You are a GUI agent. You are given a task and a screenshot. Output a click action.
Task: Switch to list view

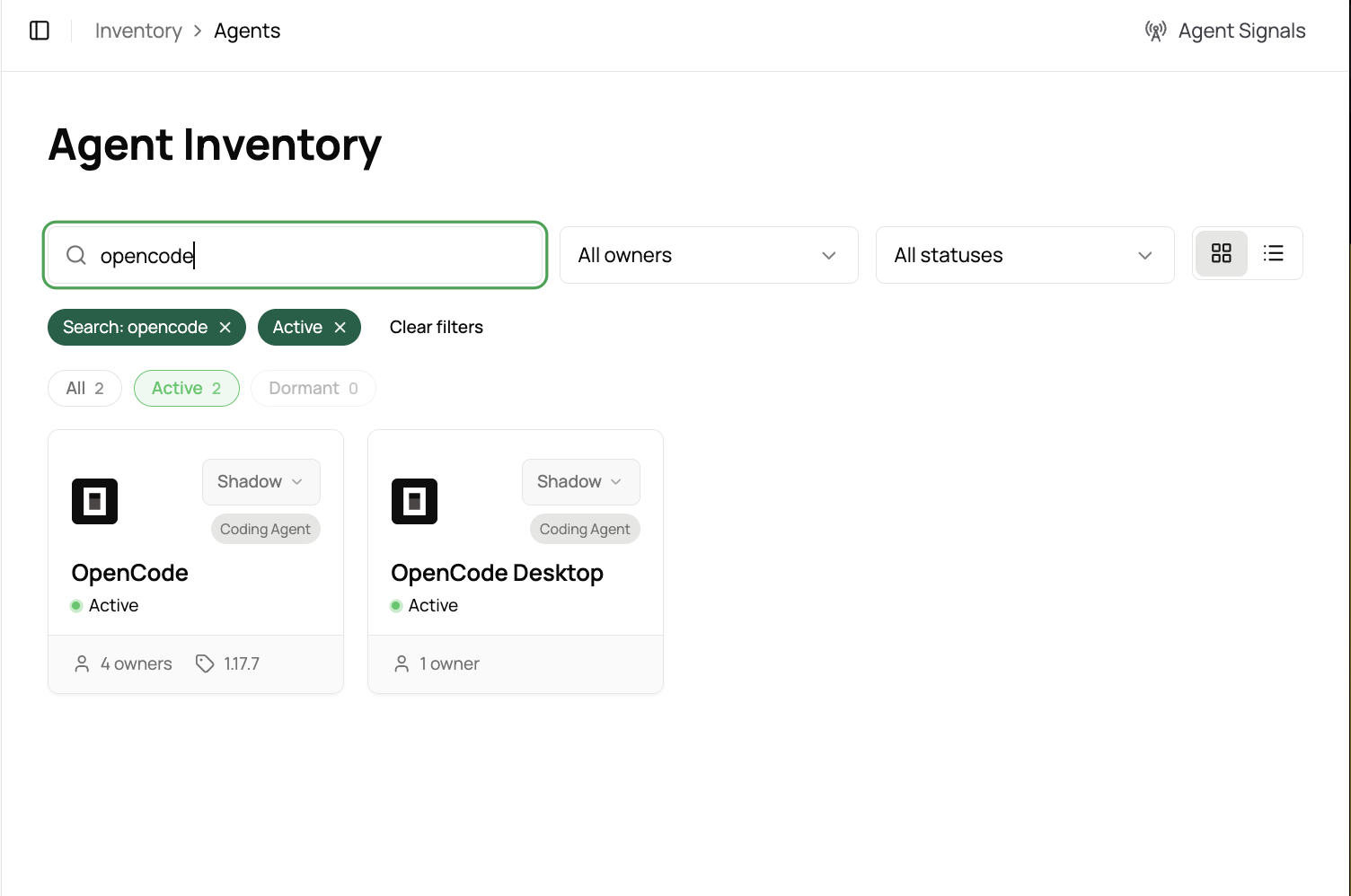[1273, 253]
